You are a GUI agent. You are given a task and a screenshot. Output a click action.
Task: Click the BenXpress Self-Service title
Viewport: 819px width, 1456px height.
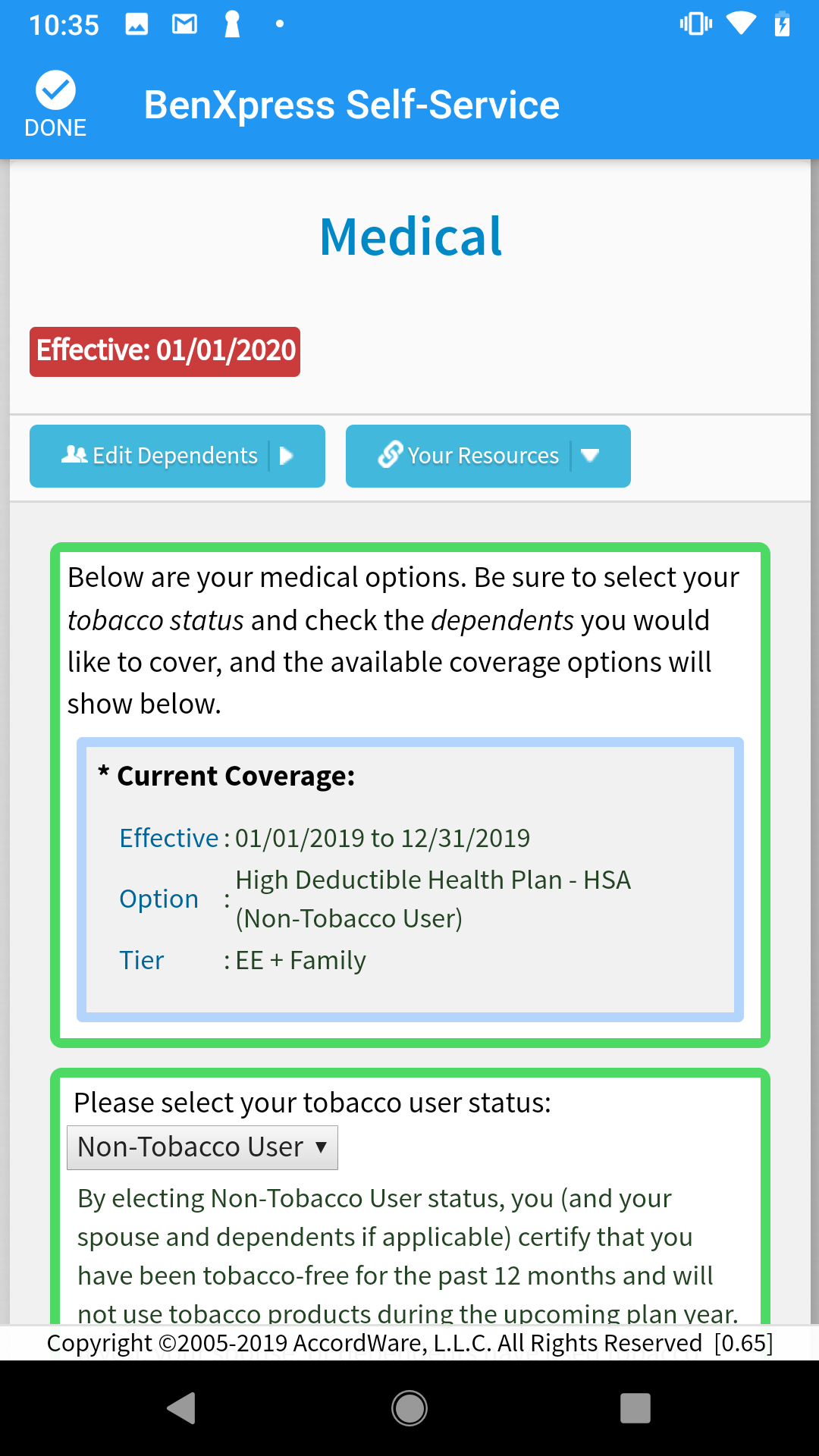(352, 105)
